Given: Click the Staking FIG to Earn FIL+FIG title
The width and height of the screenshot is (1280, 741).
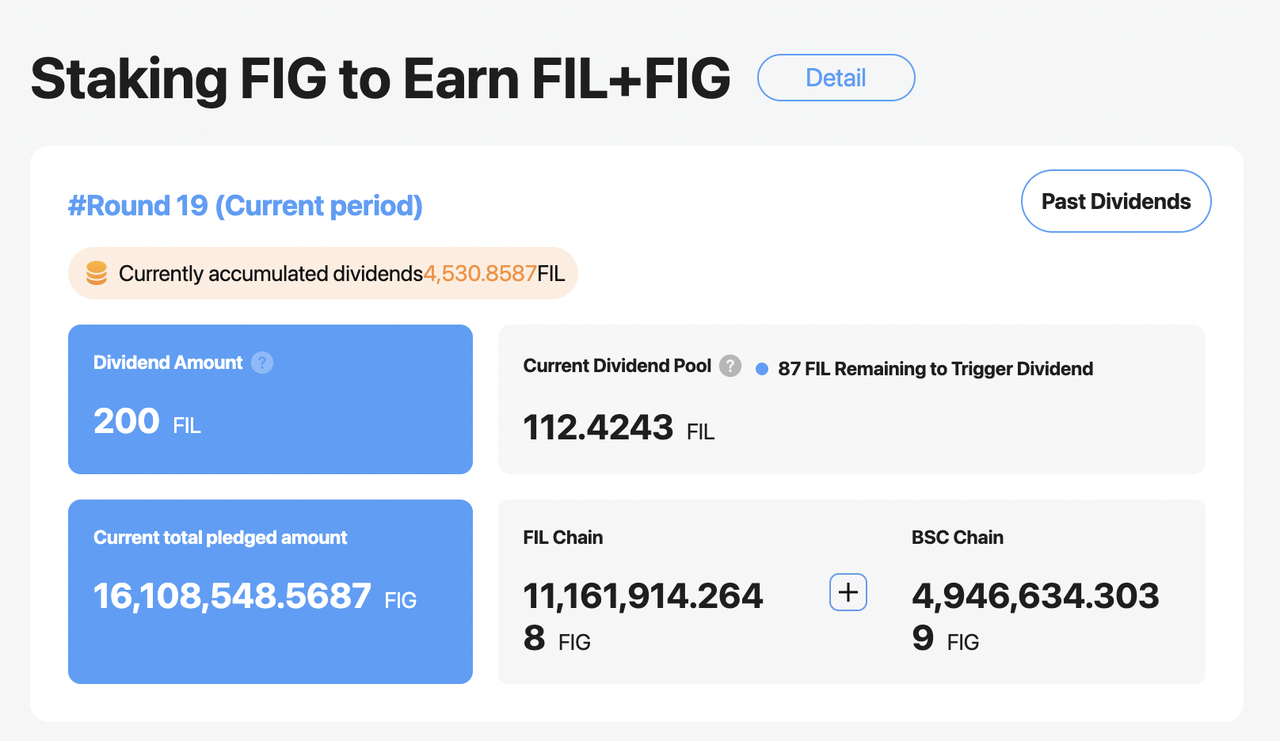Looking at the screenshot, I should (380, 79).
